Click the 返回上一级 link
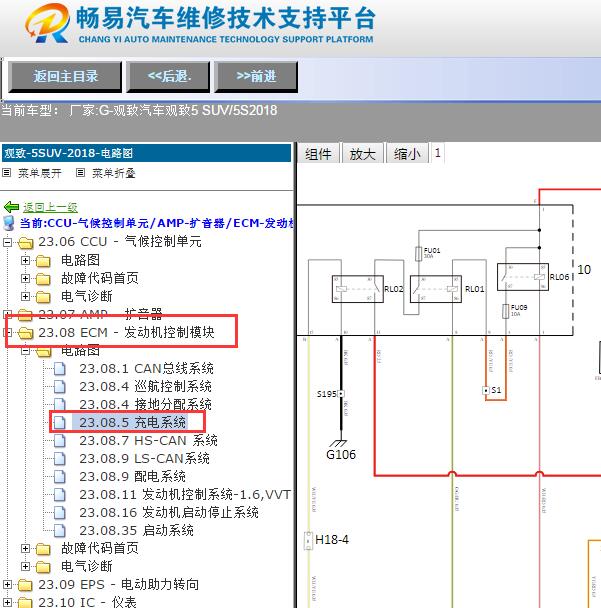This screenshot has width=601, height=608. point(50,207)
